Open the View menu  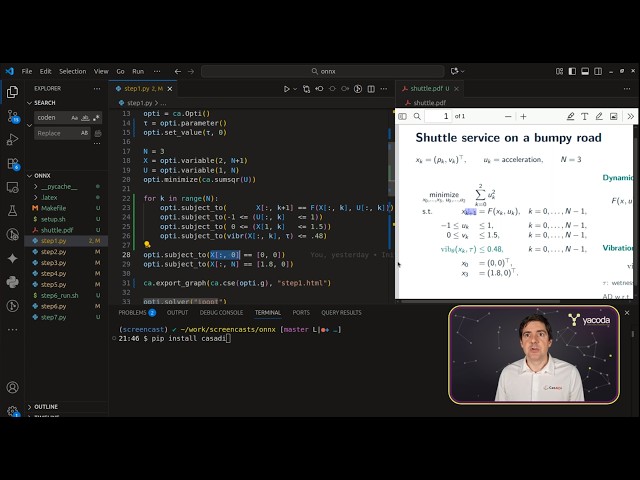tap(101, 71)
